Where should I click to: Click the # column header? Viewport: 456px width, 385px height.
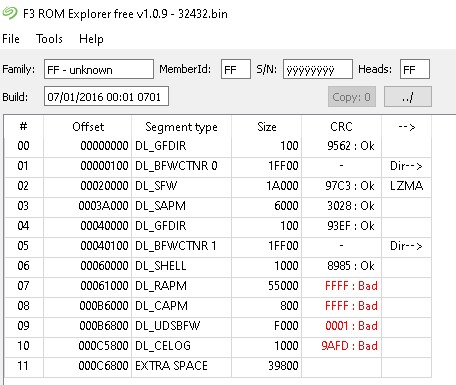(x=23, y=127)
